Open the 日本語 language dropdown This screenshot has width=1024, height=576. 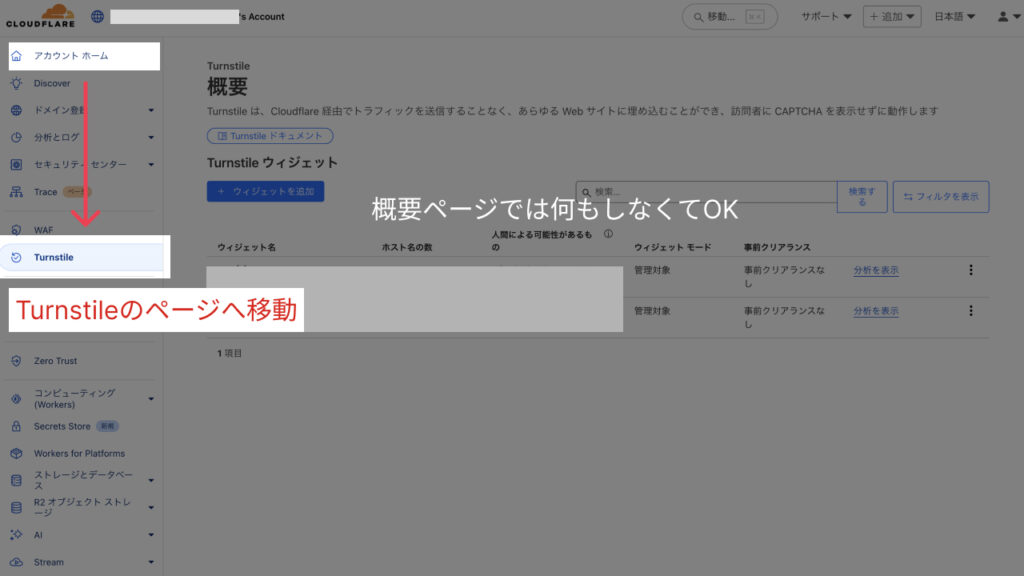954,16
